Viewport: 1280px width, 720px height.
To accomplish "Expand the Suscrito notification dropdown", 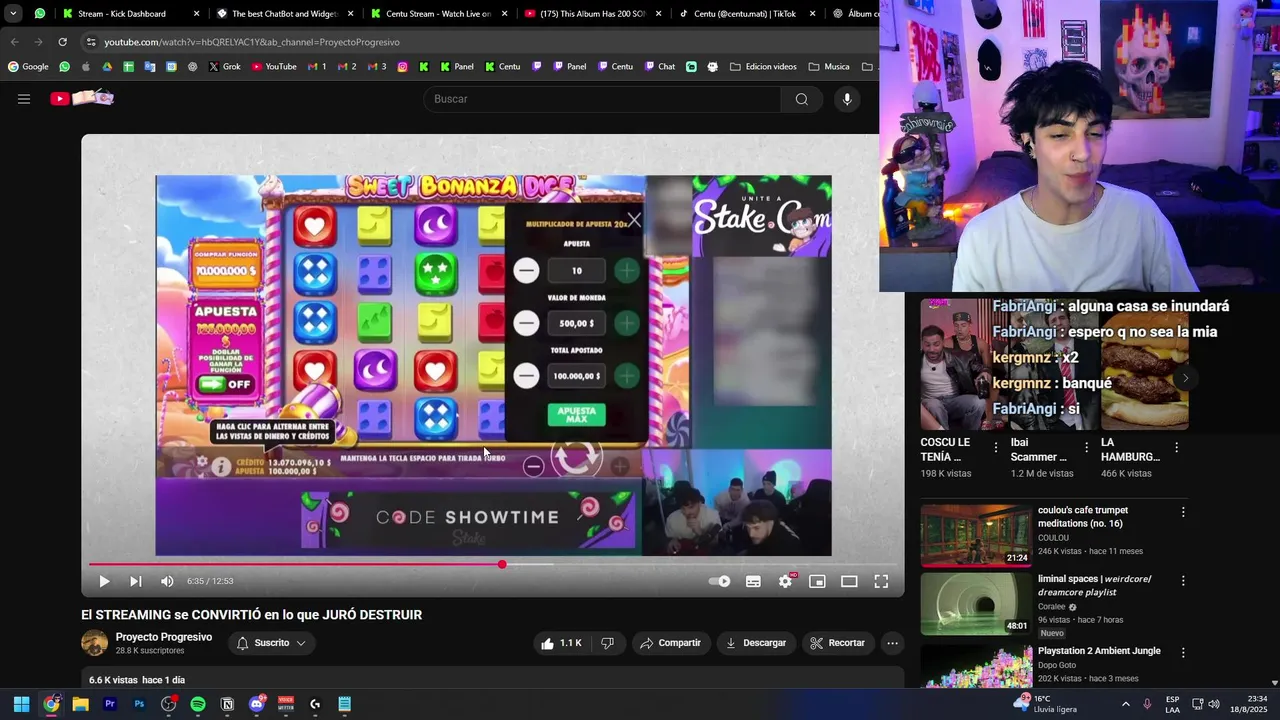I will tap(271, 643).
